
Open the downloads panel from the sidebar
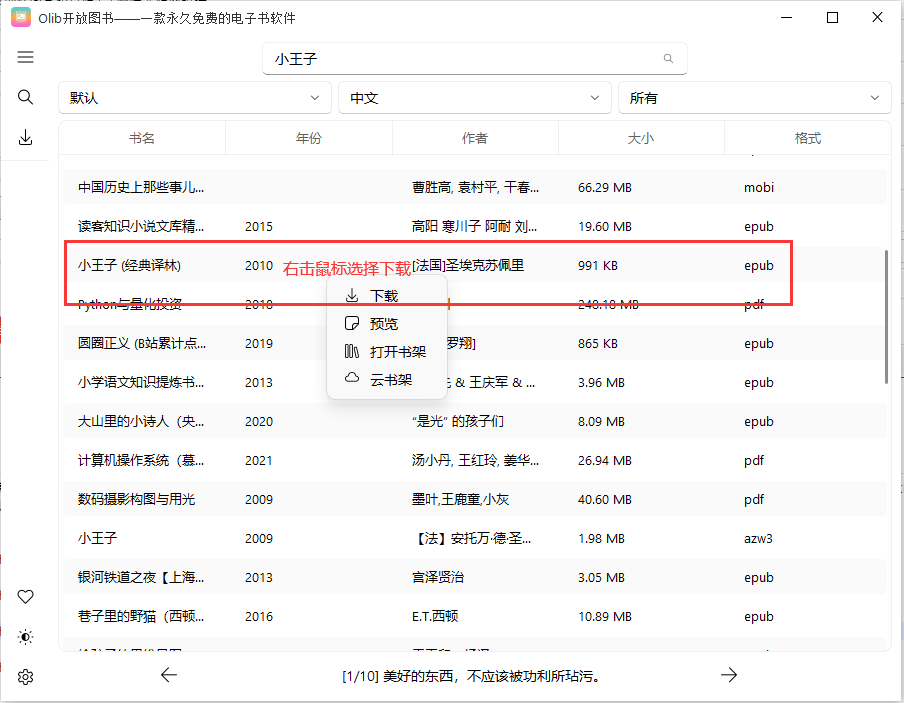coord(25,137)
